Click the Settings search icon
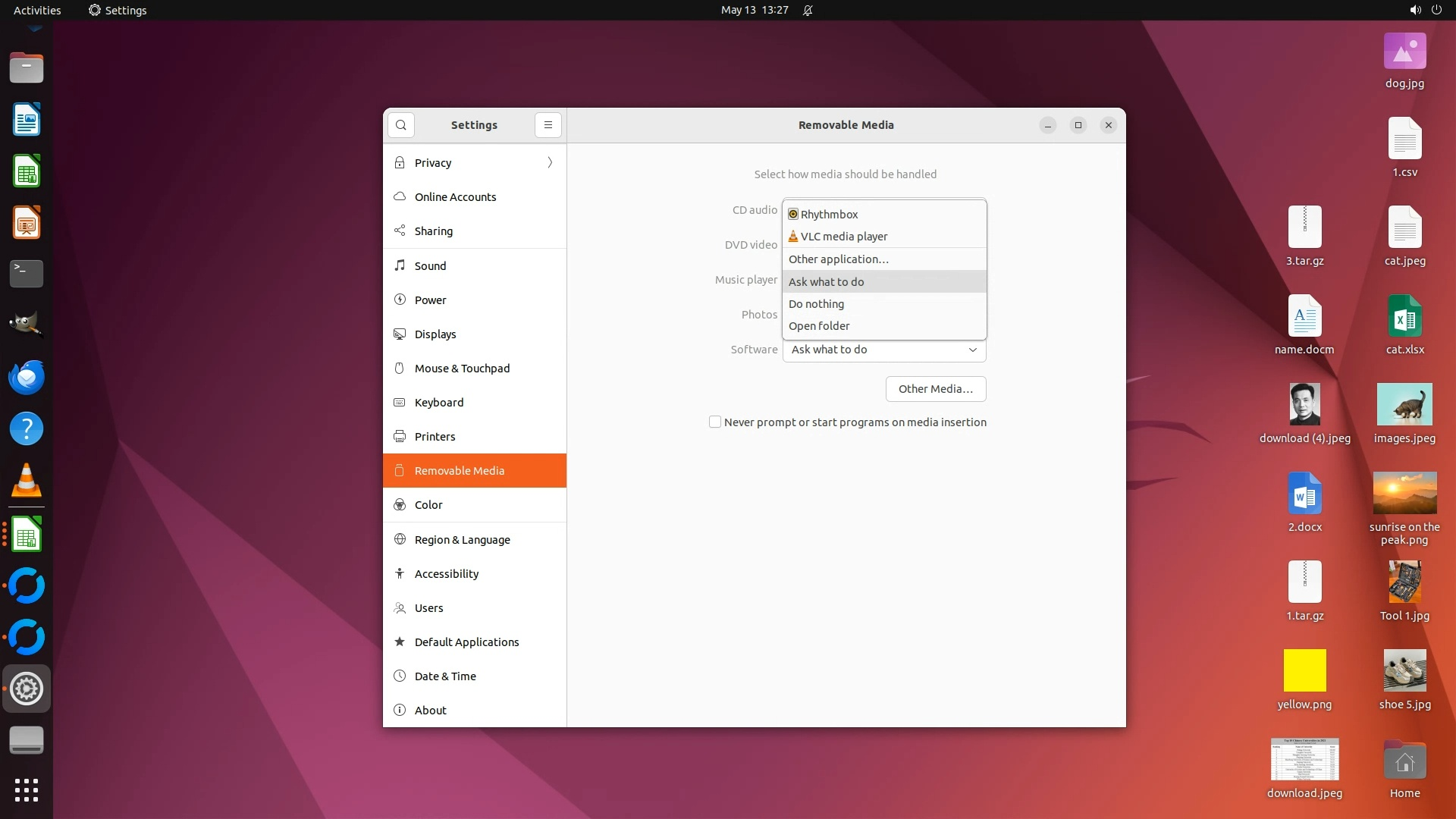 click(400, 125)
